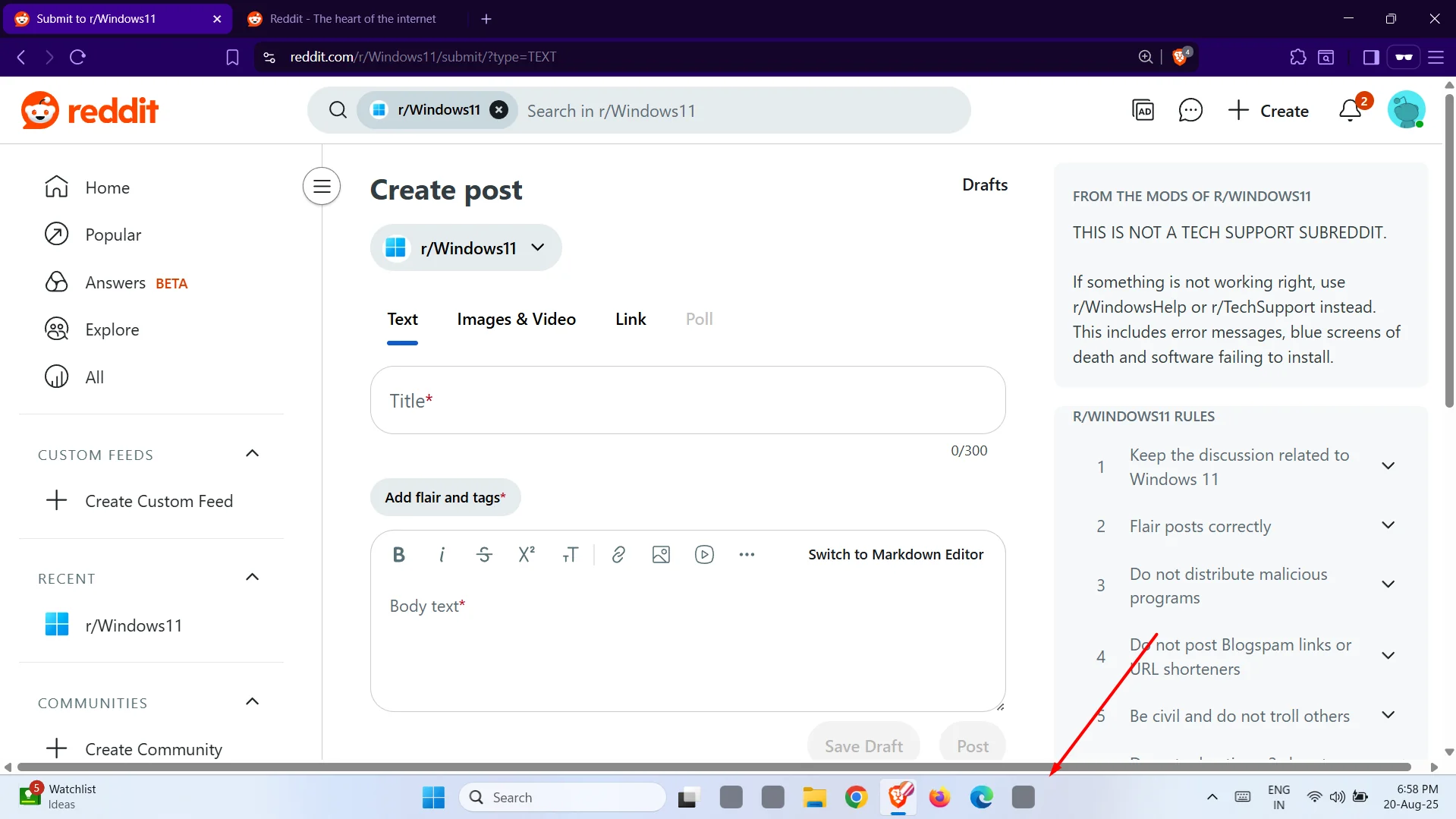Open the Brave main menu
The width and height of the screenshot is (1456, 819).
click(x=1436, y=57)
